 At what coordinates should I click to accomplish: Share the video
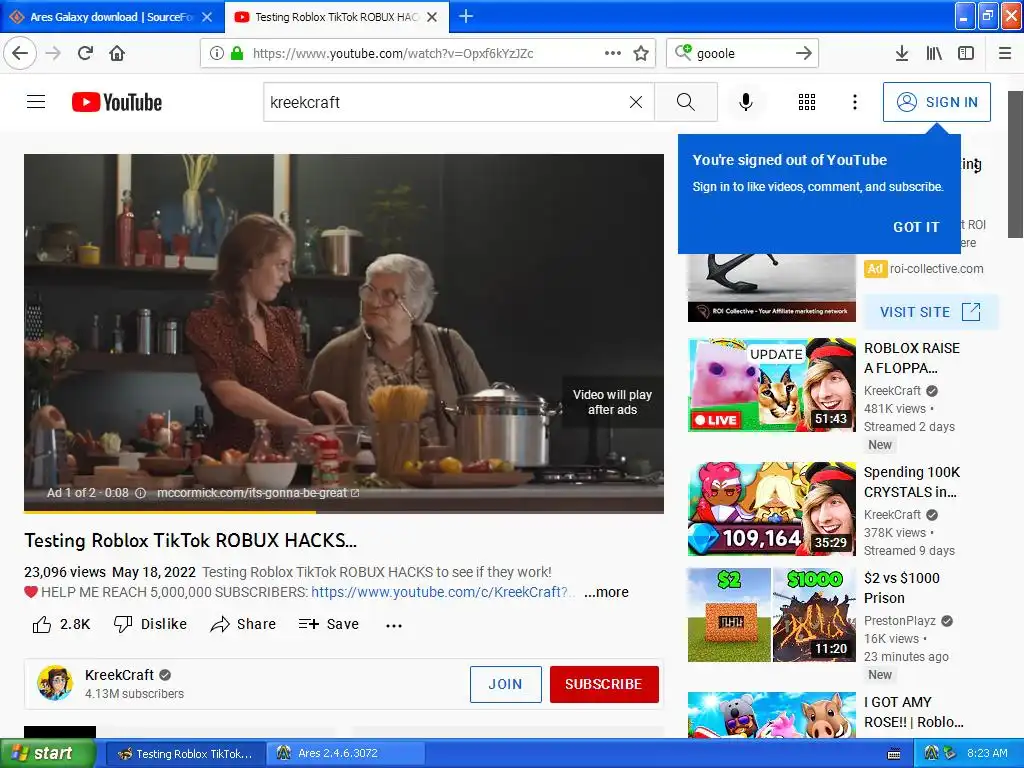click(x=243, y=624)
